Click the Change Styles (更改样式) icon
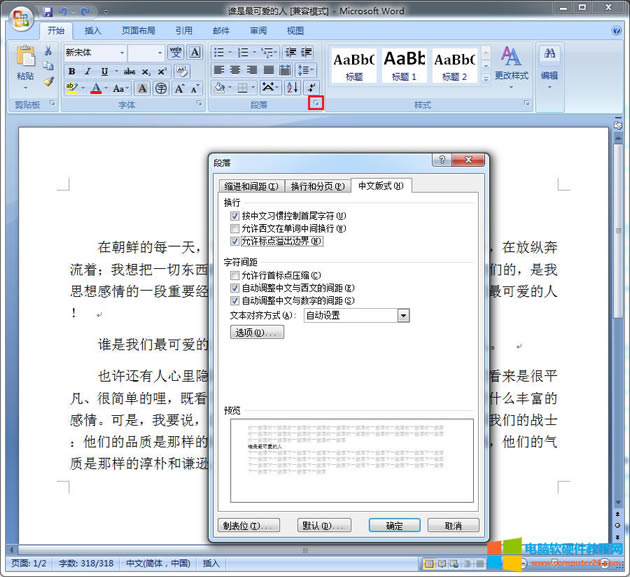Viewport: 630px width, 577px height. (511, 63)
